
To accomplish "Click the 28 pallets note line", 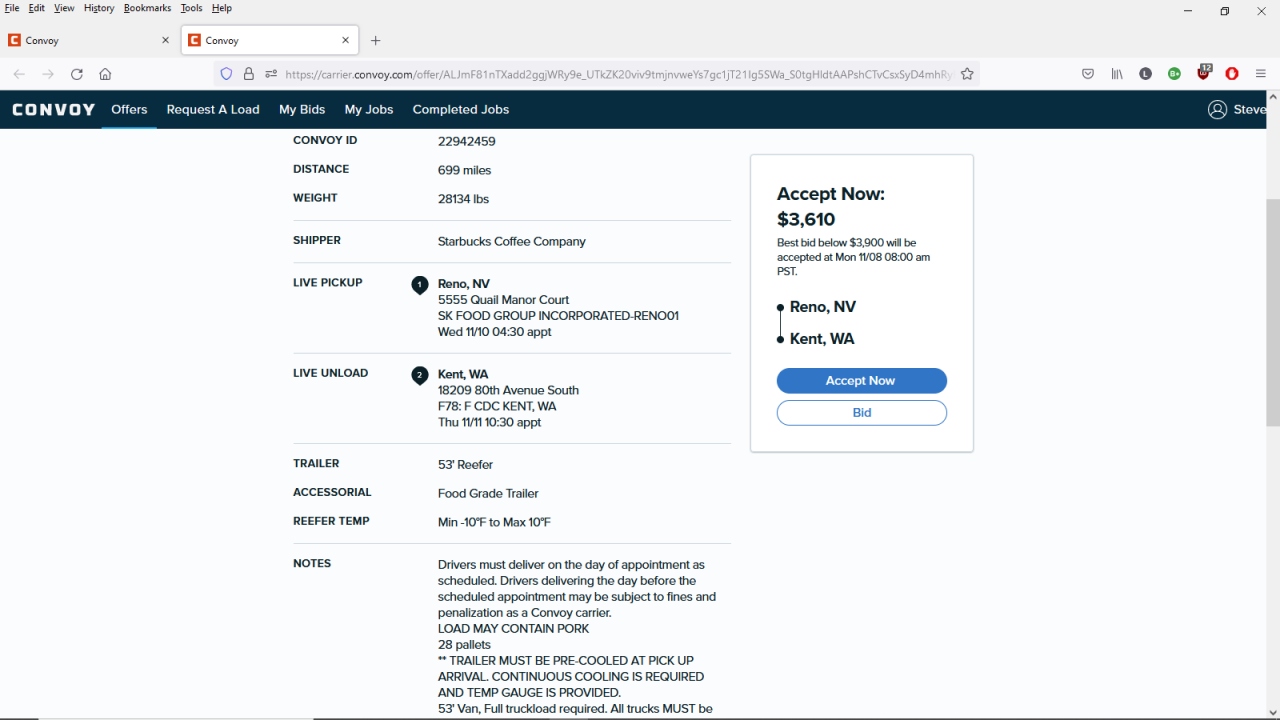I will coord(464,645).
